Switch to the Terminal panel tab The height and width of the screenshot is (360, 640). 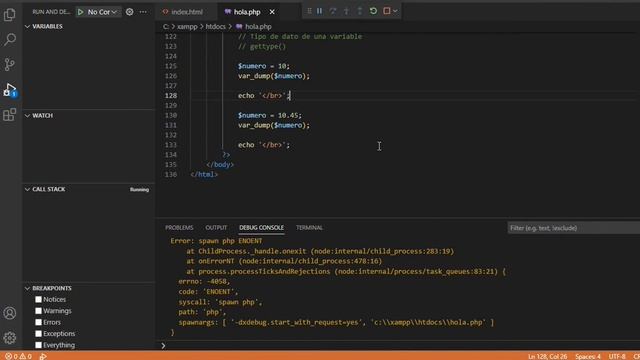pyautogui.click(x=309, y=227)
